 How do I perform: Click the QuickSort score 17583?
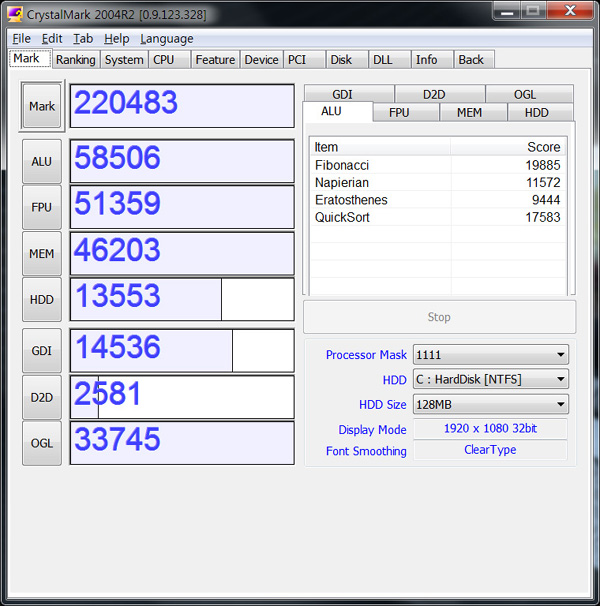click(x=543, y=217)
